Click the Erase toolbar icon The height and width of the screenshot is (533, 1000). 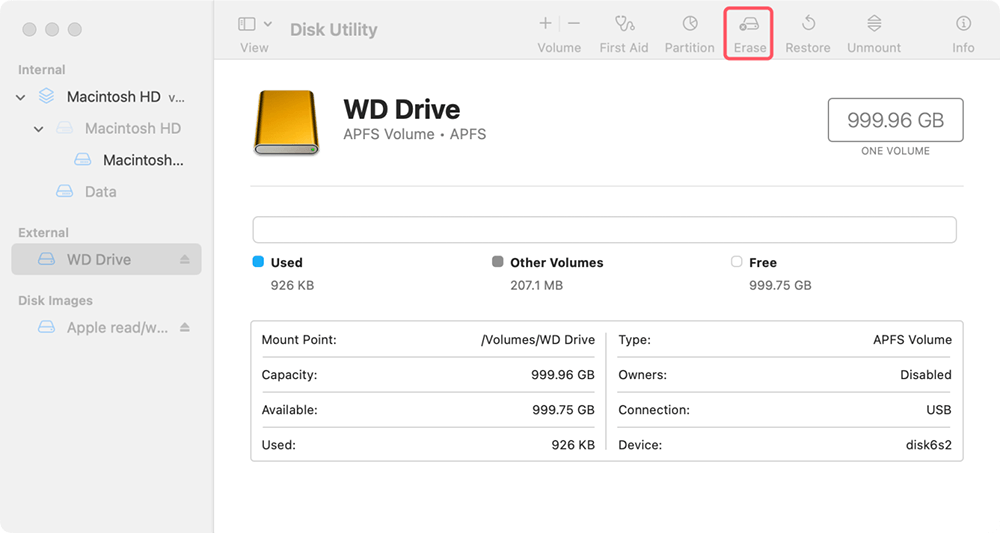[x=749, y=25]
